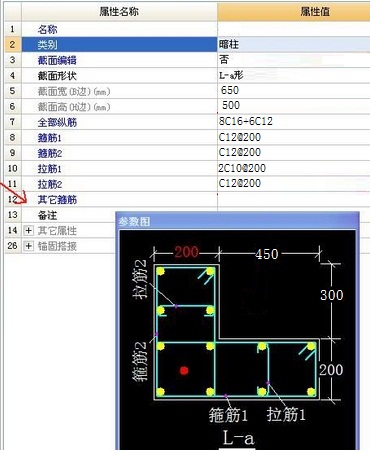This screenshot has width=370, height=453.
Task: Click the 截面高(H边) property name
Action: pos(74,107)
